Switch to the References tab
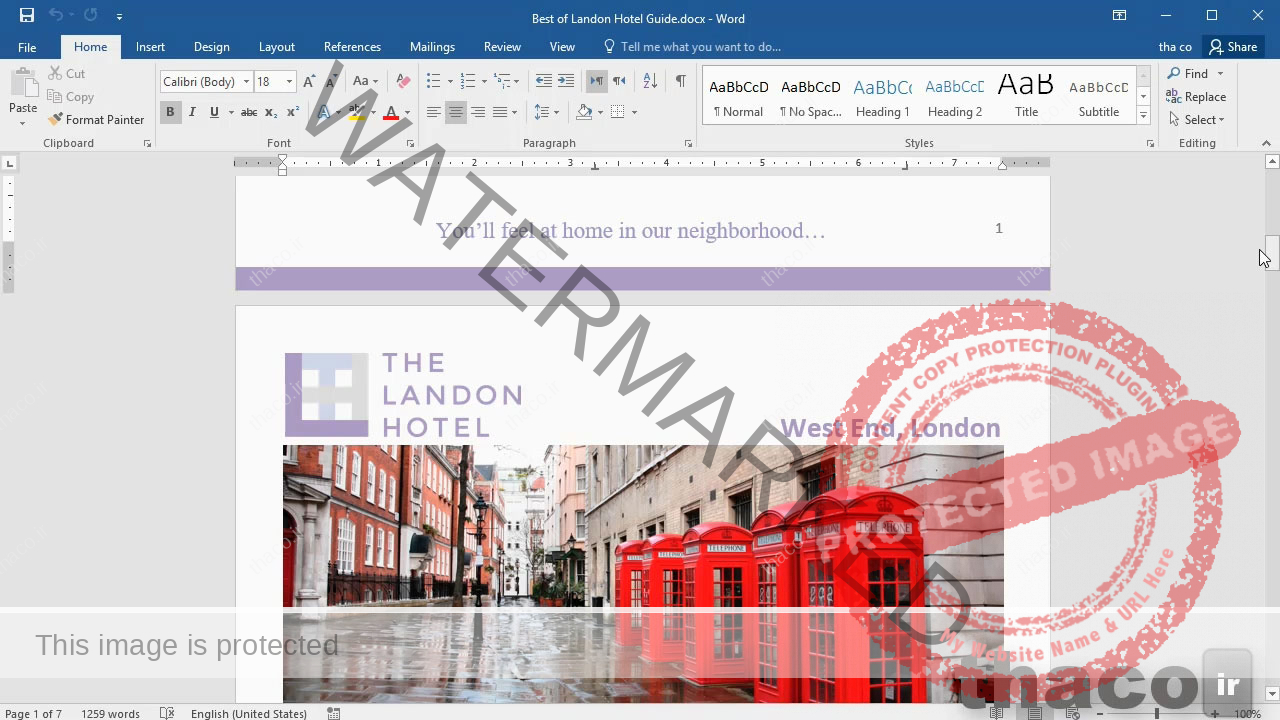This screenshot has height=720, width=1280. pos(352,47)
